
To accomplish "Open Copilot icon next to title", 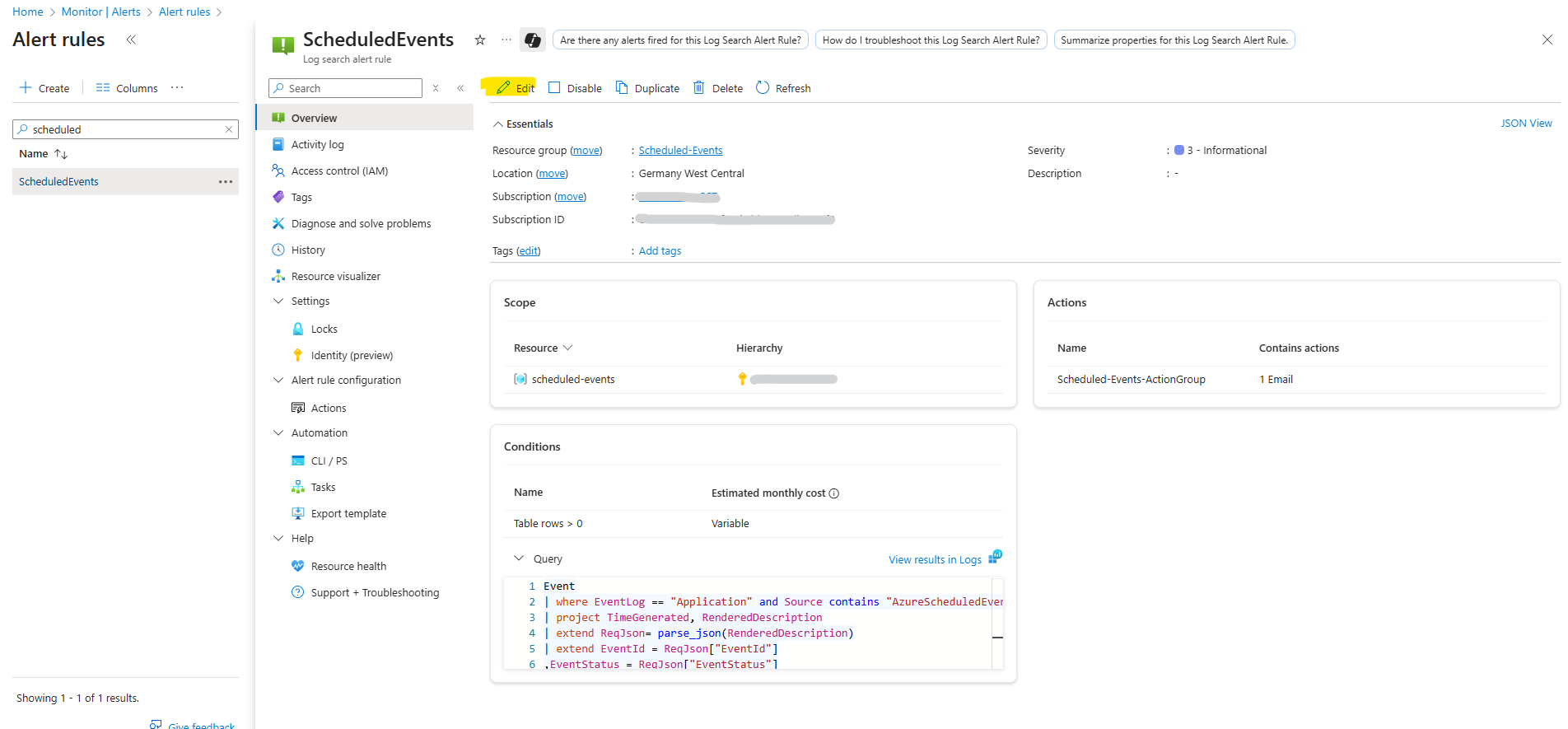I will pyautogui.click(x=533, y=40).
